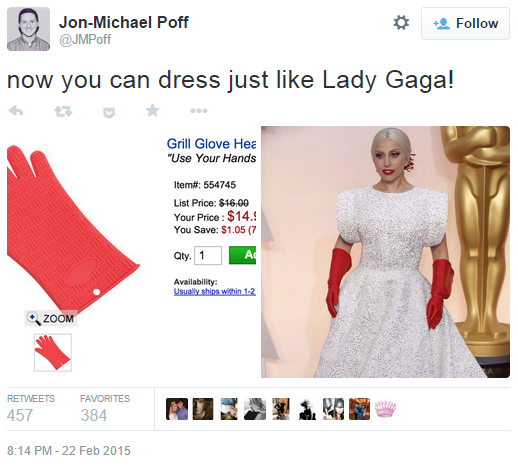This screenshot has width=518, height=467.
Task: Open Jon-Michael Poff's profile avatar
Action: 28,29
